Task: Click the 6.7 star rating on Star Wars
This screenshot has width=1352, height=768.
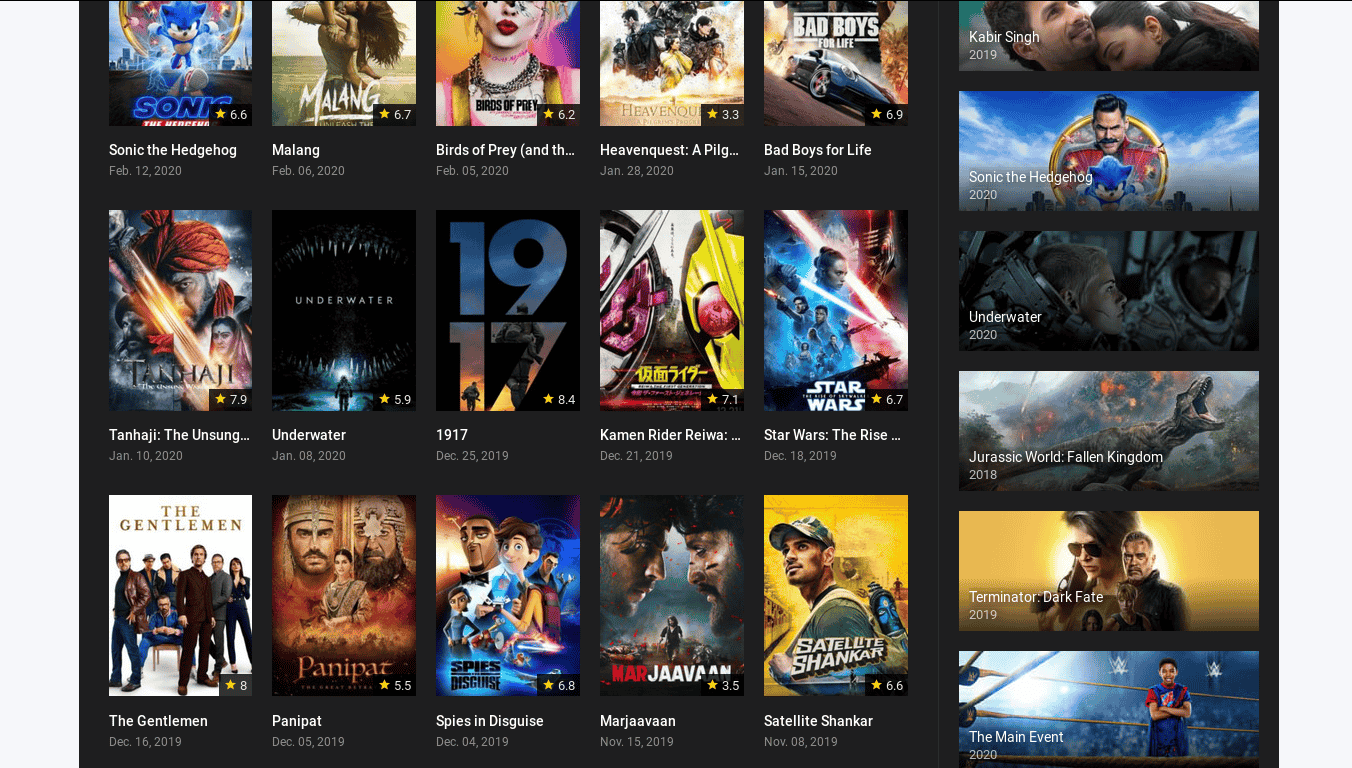Action: (x=887, y=399)
